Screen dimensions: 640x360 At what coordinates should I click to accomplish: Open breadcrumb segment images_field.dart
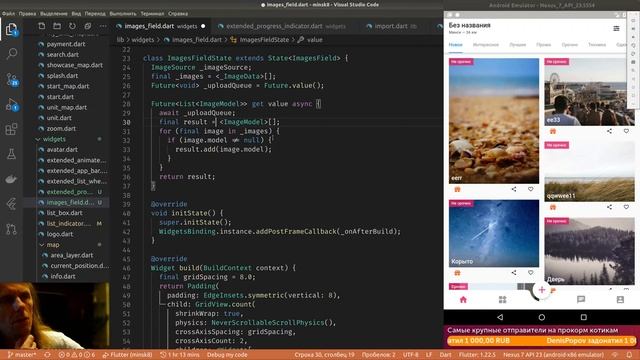pos(197,40)
